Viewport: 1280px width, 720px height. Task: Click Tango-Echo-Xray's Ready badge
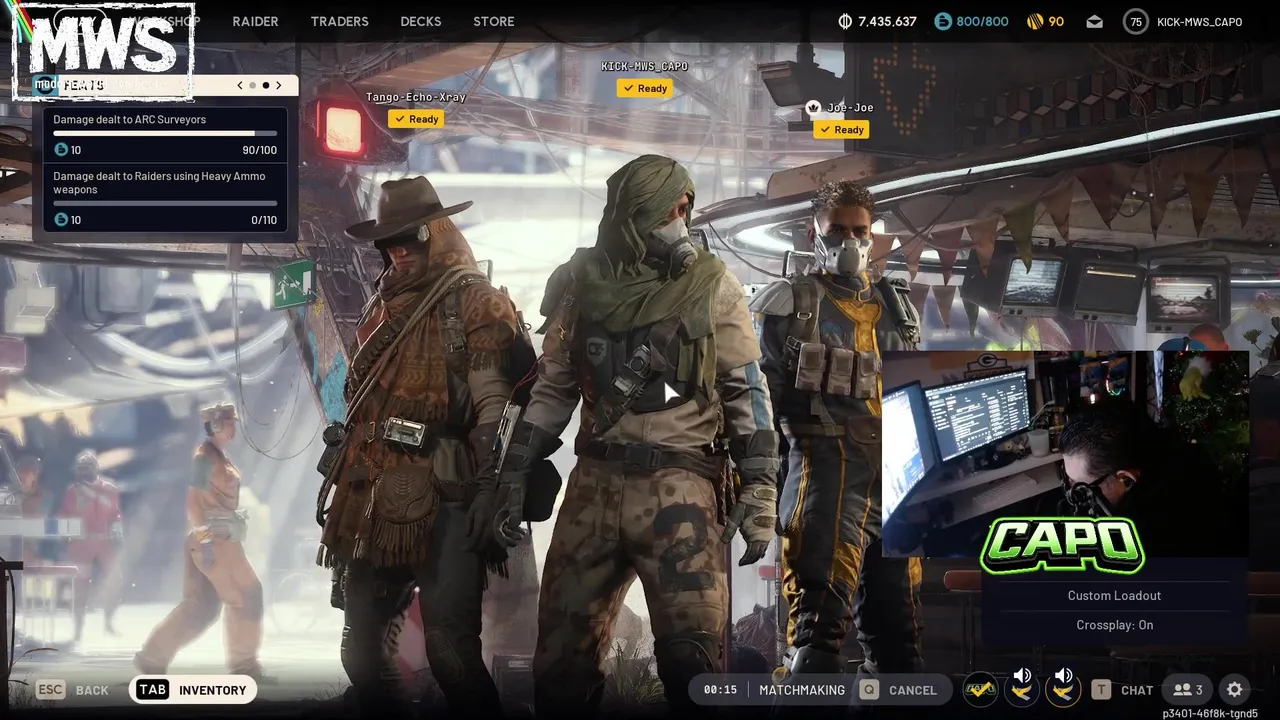pyautogui.click(x=417, y=119)
